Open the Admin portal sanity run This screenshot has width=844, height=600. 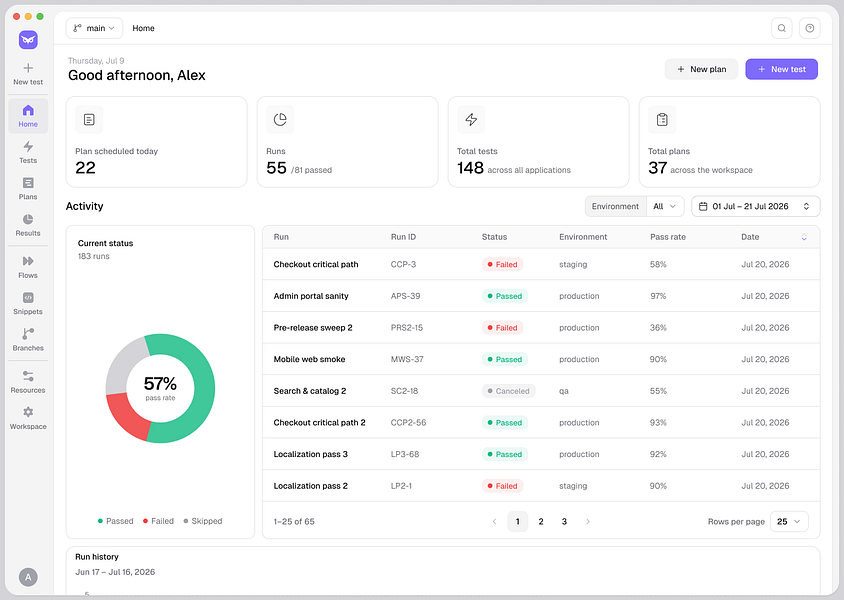pos(541,296)
